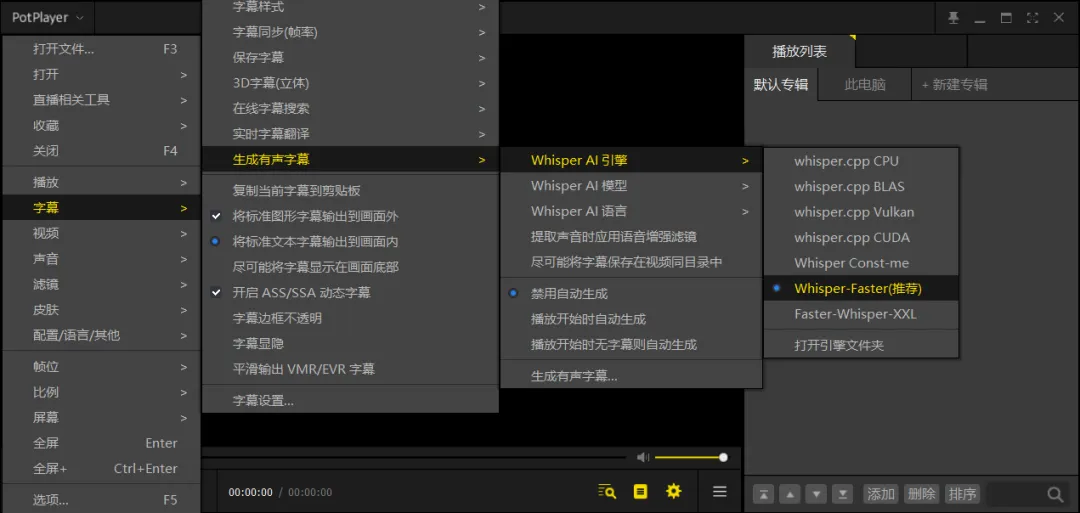Select Whisper-Faster(推荐) engine
1080x513 pixels.
click(x=861, y=289)
